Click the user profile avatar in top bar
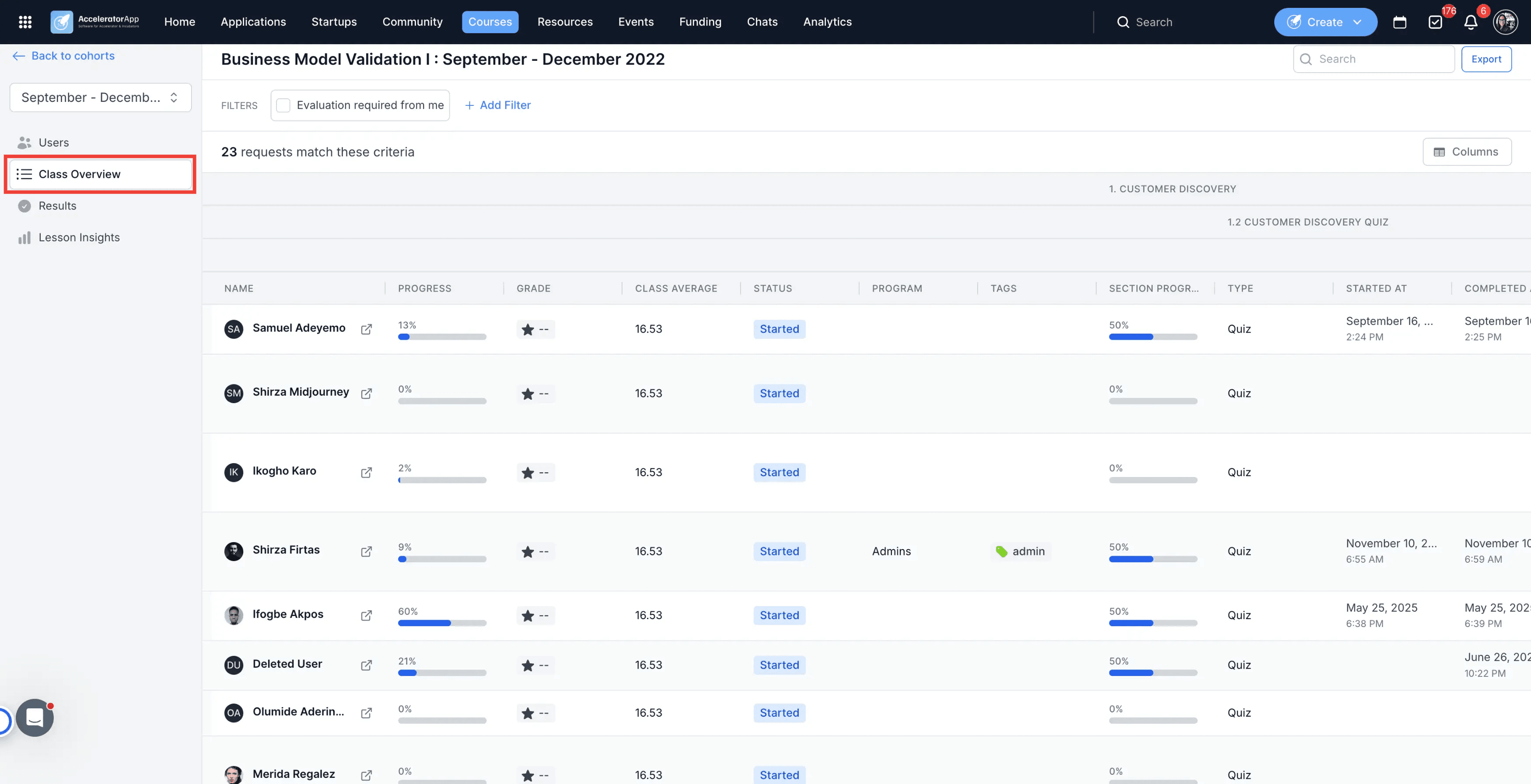Image resolution: width=1531 pixels, height=784 pixels. click(1506, 22)
